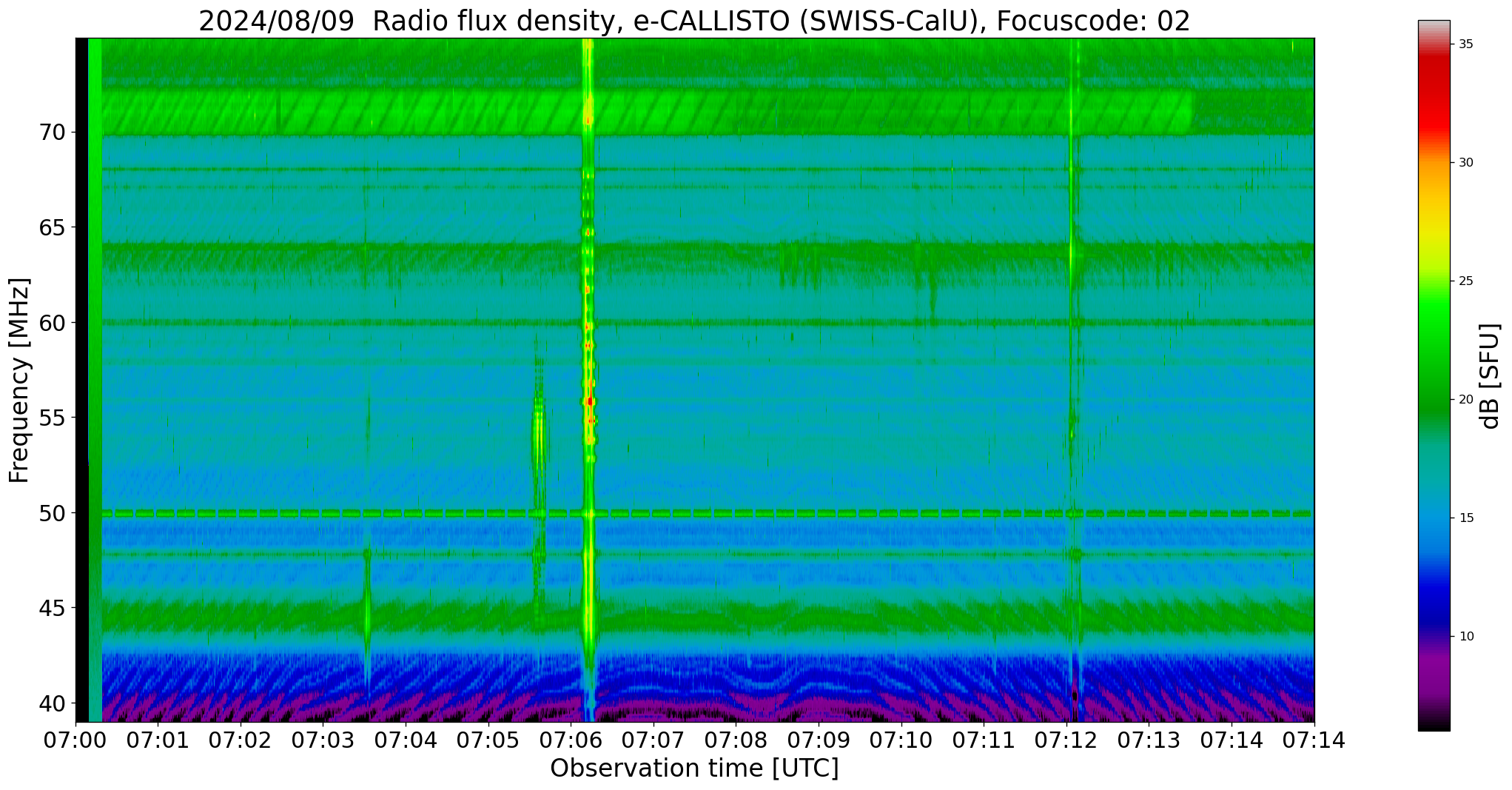Click the red section of the colorbar

tap(1434, 96)
